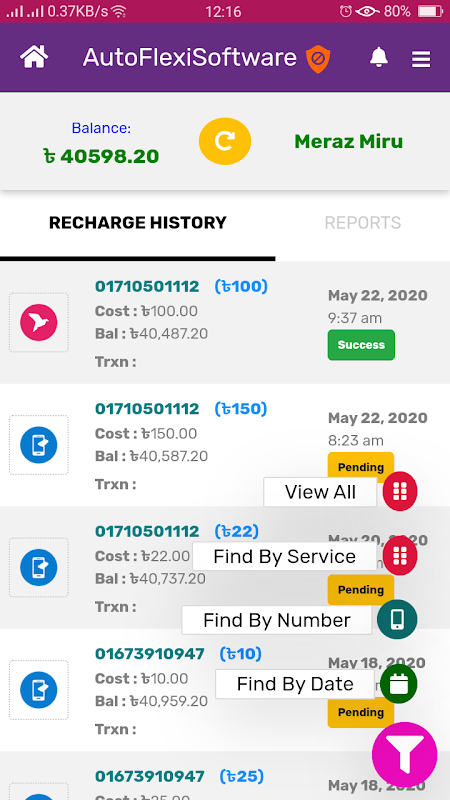The height and width of the screenshot is (800, 450).
Task: Open notifications bell icon
Action: (379, 57)
